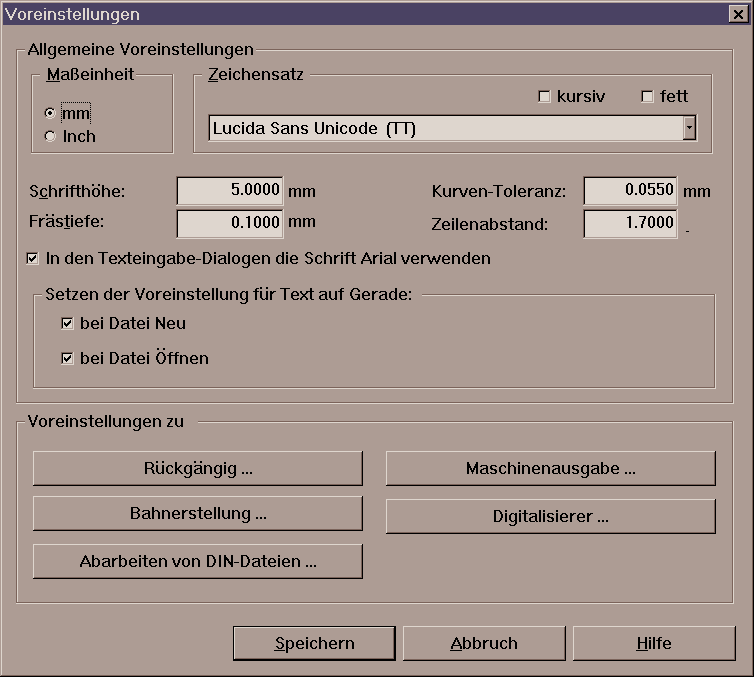Viewport: 754px width, 677px height.
Task: Open the Zeichensatz font dropdown arrow
Action: tap(688, 128)
